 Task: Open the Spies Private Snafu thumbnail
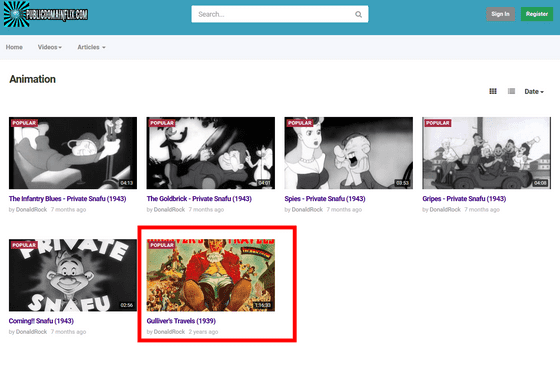coord(349,153)
